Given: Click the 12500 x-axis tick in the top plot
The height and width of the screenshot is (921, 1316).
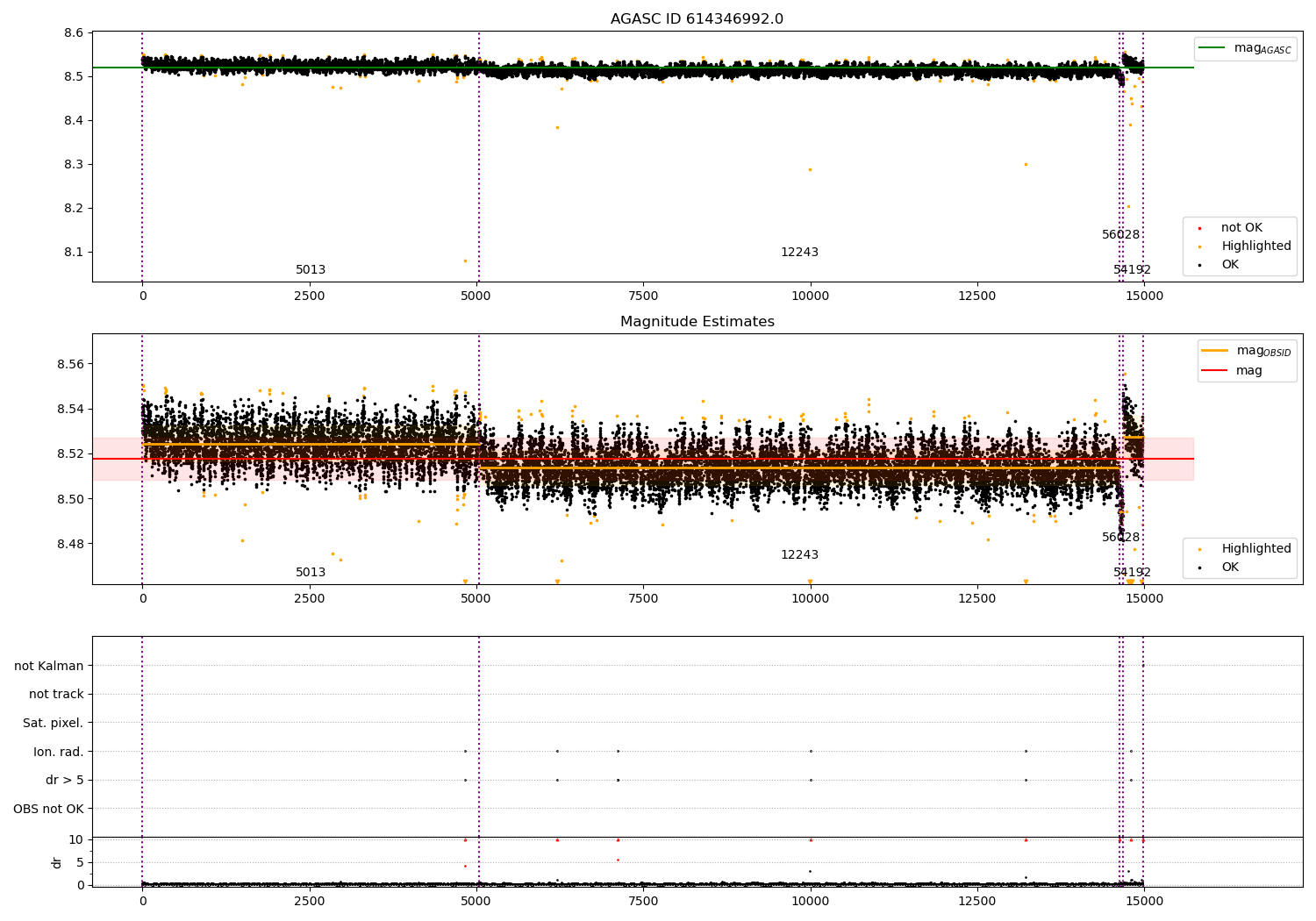Looking at the screenshot, I should 977,296.
